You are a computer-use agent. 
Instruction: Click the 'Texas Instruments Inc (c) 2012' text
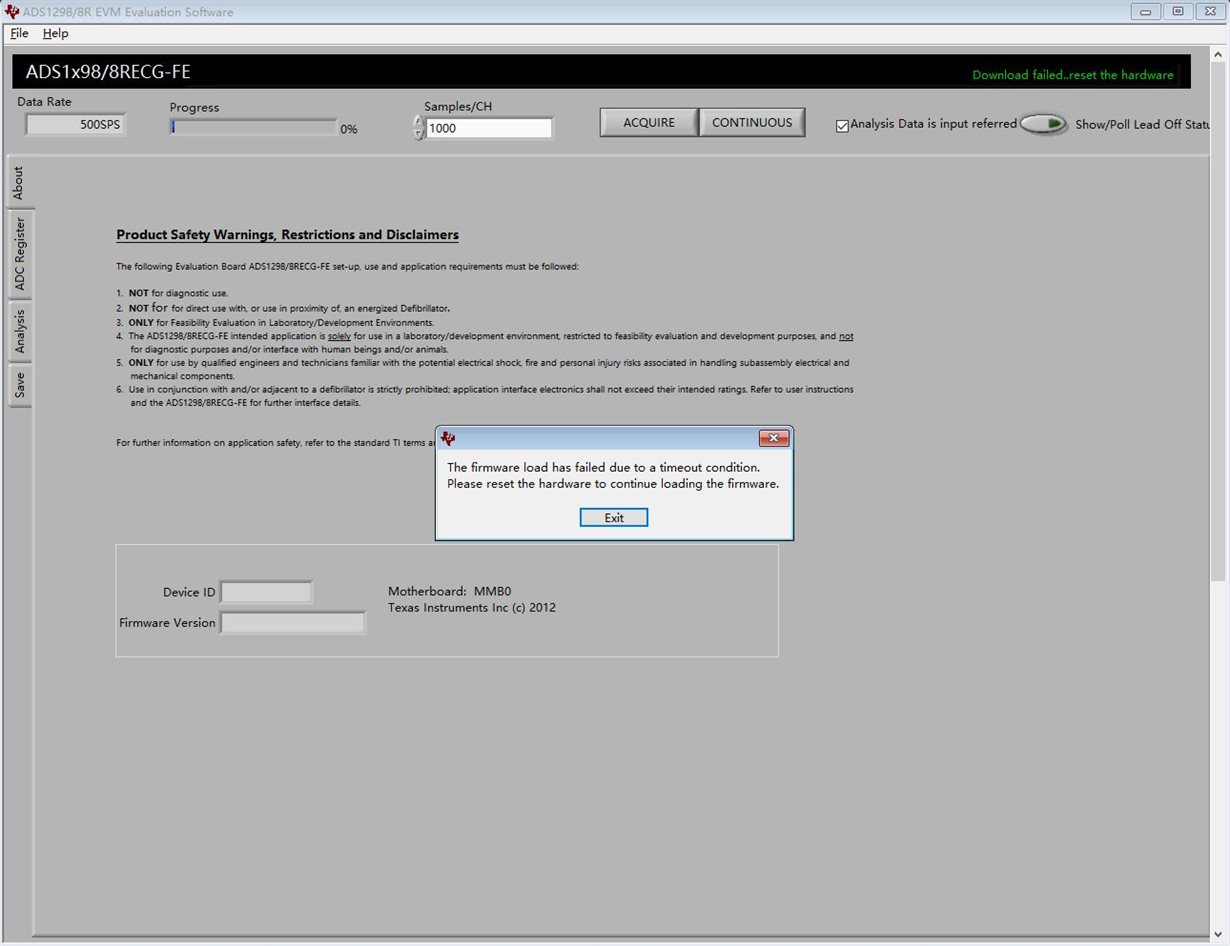[x=472, y=607]
